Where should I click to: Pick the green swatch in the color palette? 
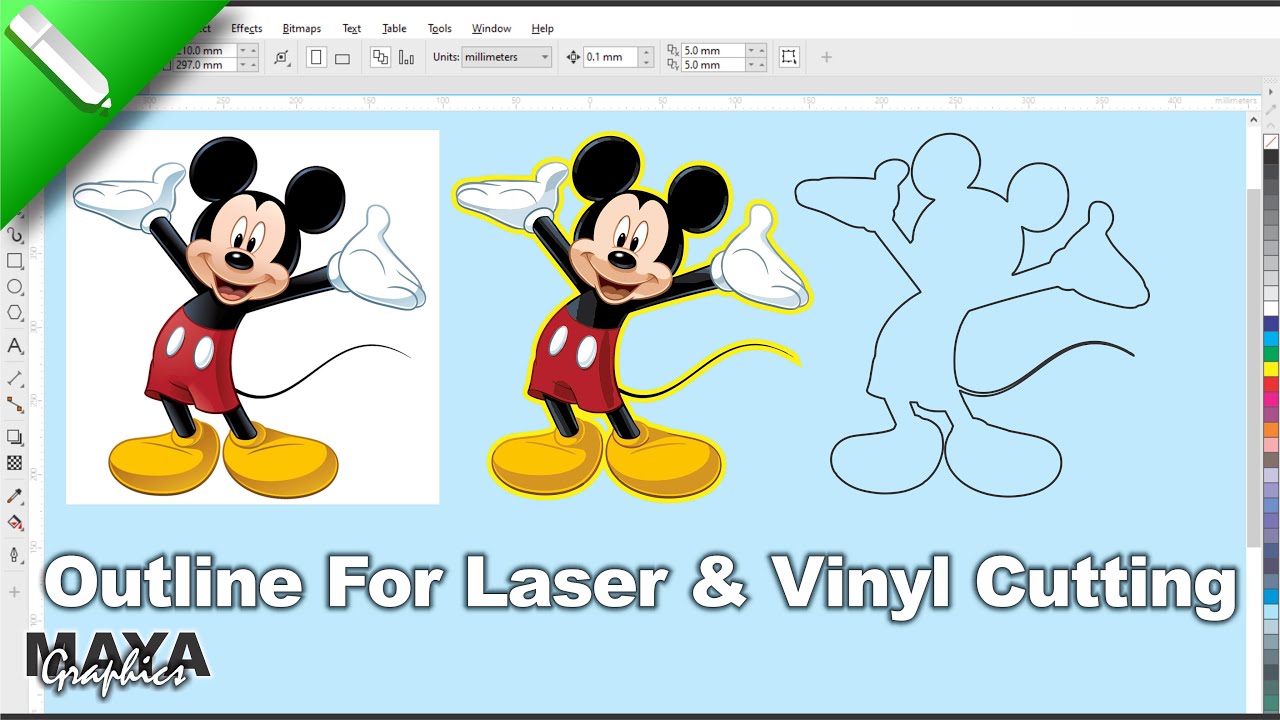click(x=1271, y=354)
